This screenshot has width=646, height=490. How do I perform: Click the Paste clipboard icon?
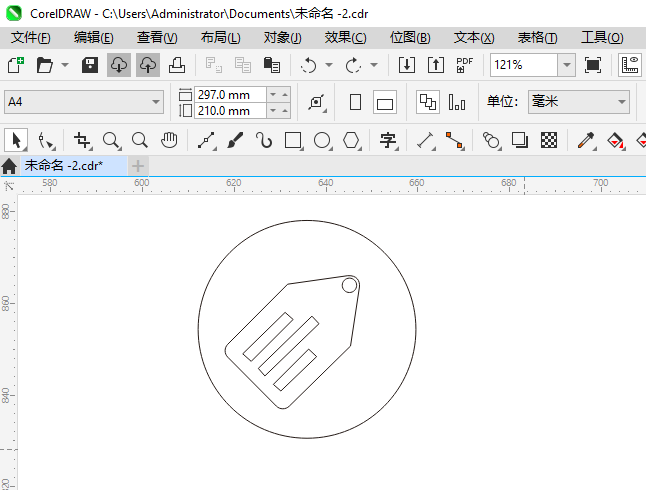272,65
